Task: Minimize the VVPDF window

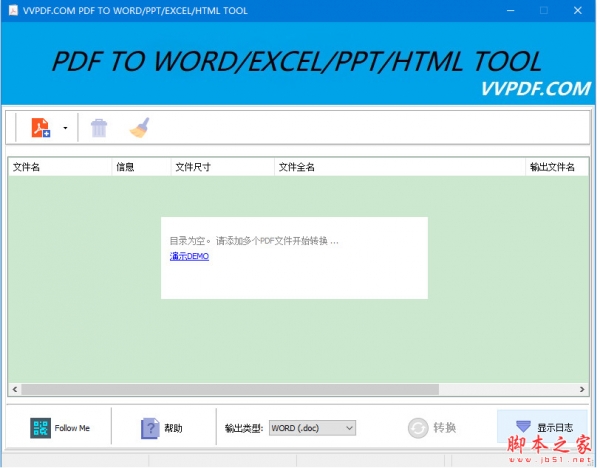Action: [510, 11]
